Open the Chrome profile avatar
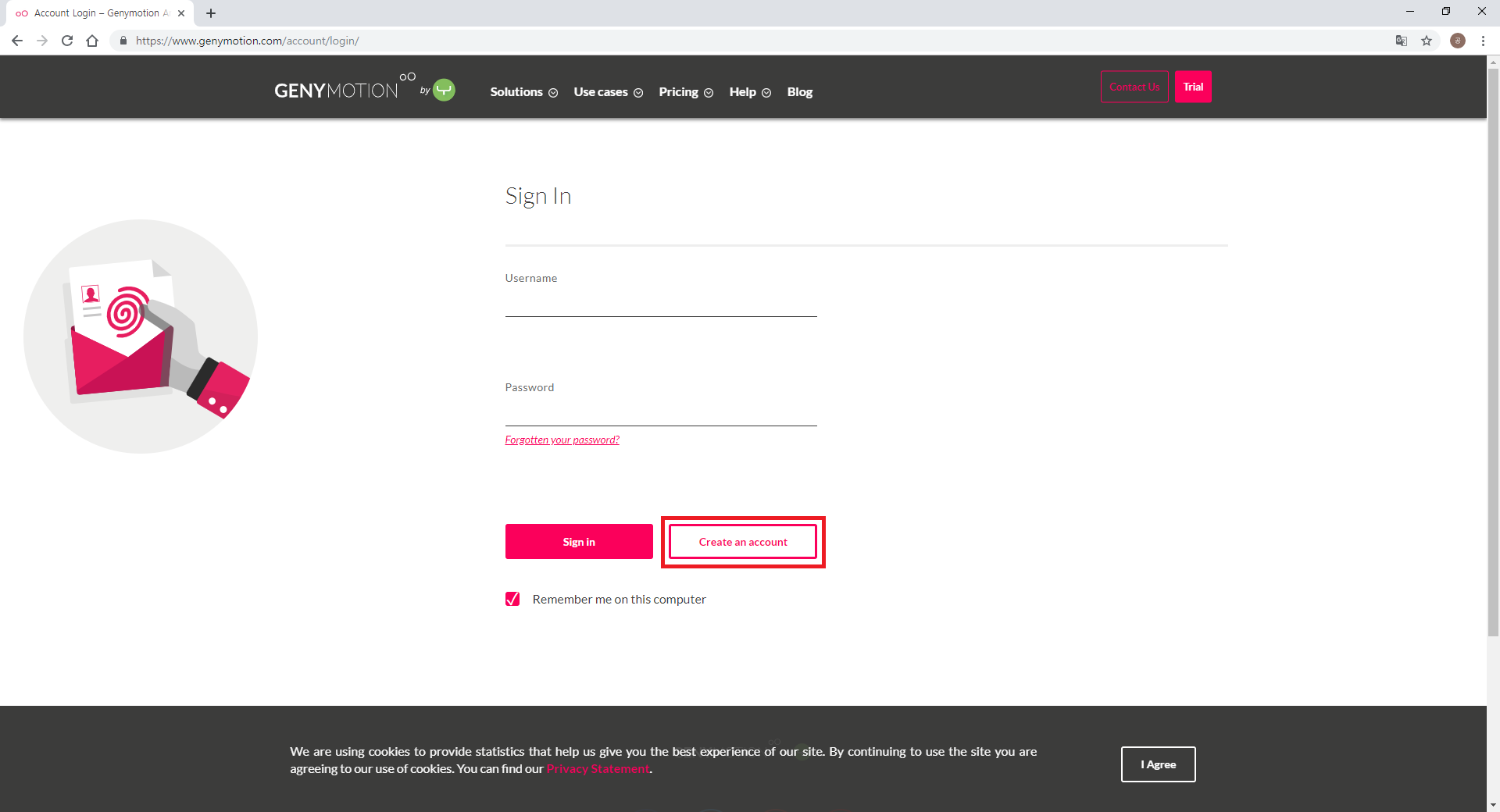 (x=1458, y=41)
